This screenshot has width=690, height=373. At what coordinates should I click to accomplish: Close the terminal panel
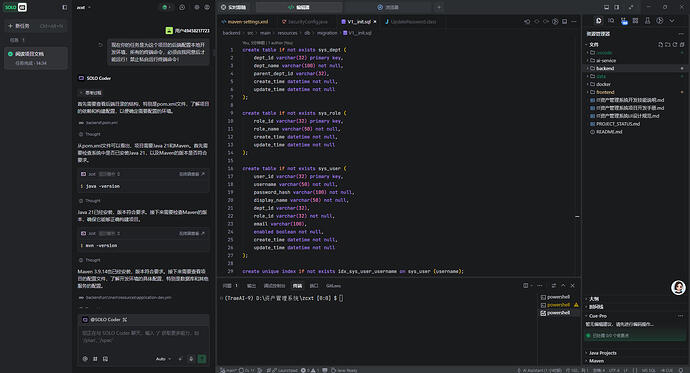pos(573,285)
